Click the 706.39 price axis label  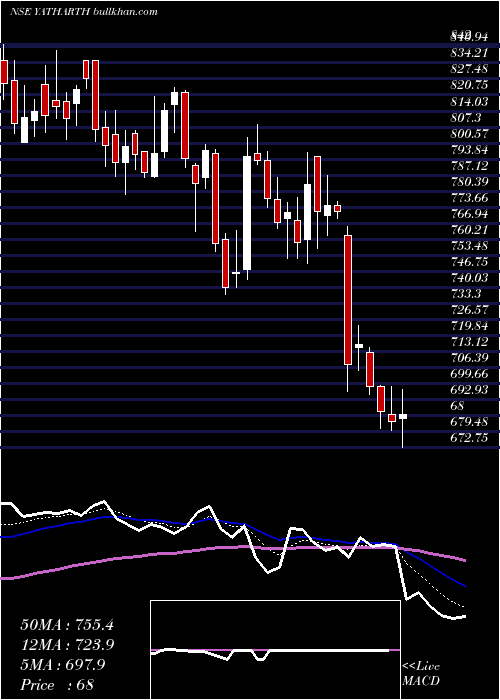(469, 358)
